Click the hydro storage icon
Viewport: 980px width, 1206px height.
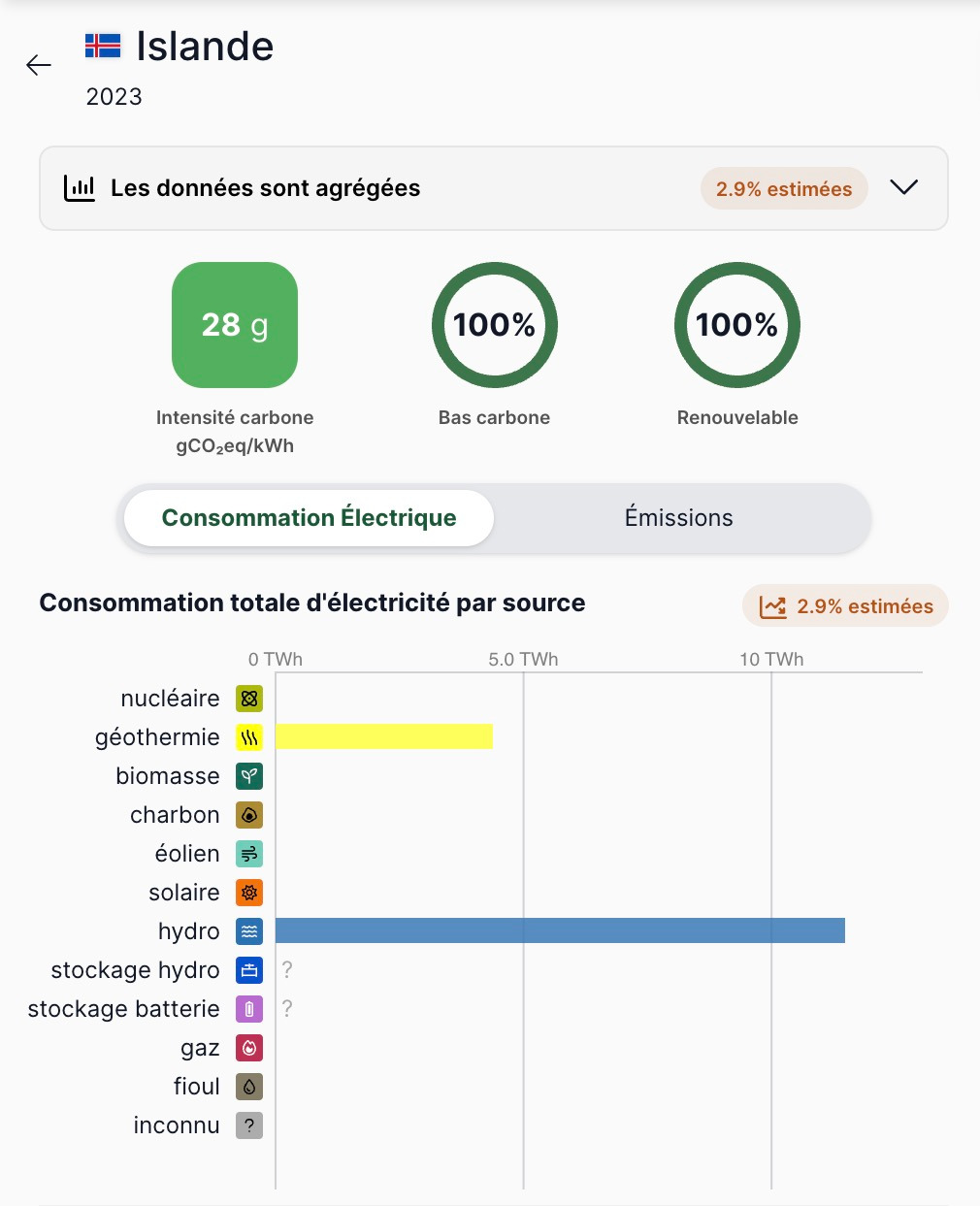pos(249,970)
